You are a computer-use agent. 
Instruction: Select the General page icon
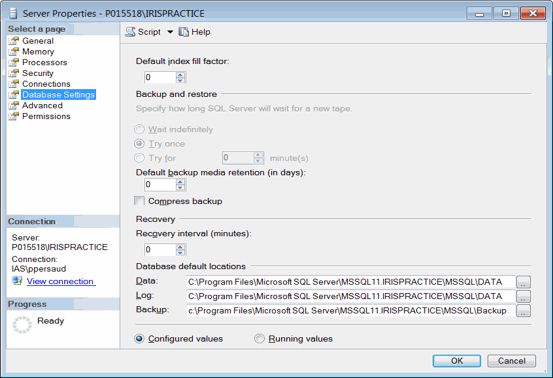pos(14,41)
